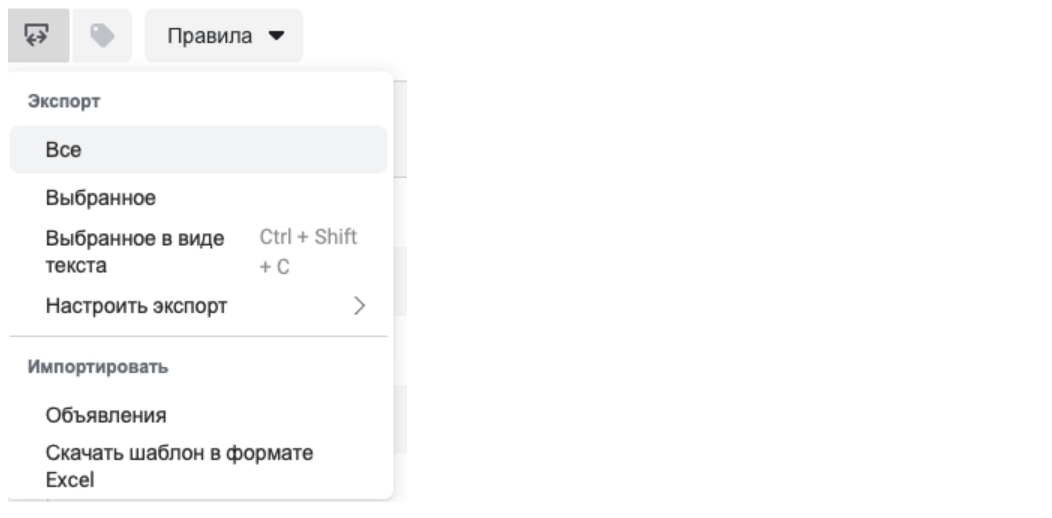The width and height of the screenshot is (1052, 518).
Task: Click the grayed-out tag label icon
Action: (x=102, y=35)
